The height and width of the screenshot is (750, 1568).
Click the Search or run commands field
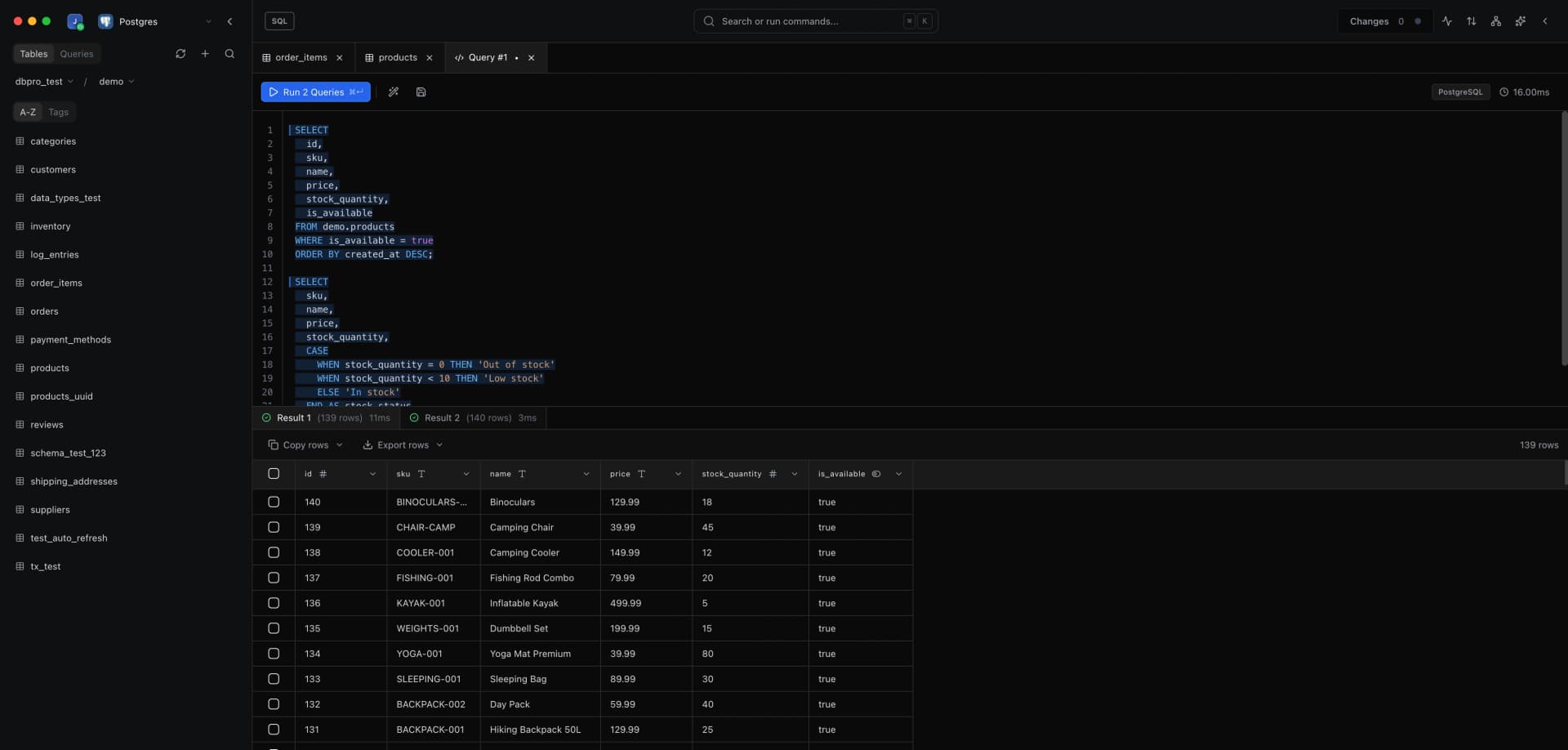click(x=815, y=21)
